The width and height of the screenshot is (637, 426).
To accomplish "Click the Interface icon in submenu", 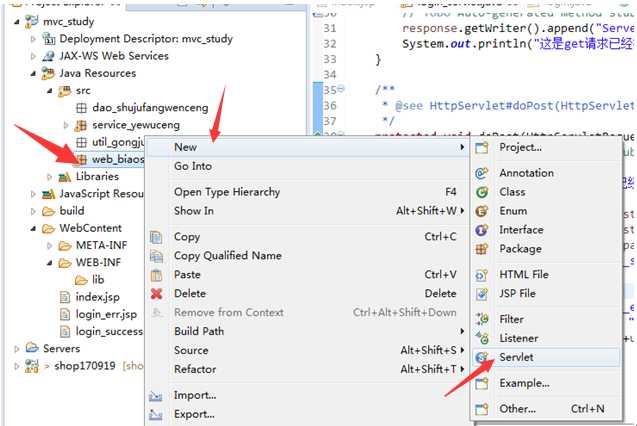I will [x=481, y=230].
